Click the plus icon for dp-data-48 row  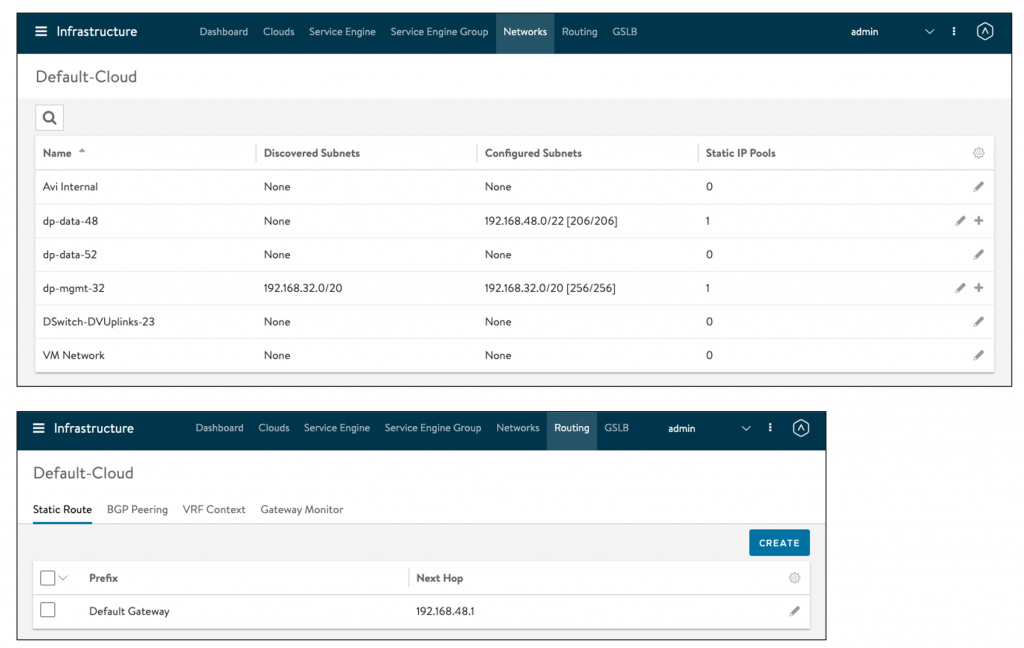979,221
